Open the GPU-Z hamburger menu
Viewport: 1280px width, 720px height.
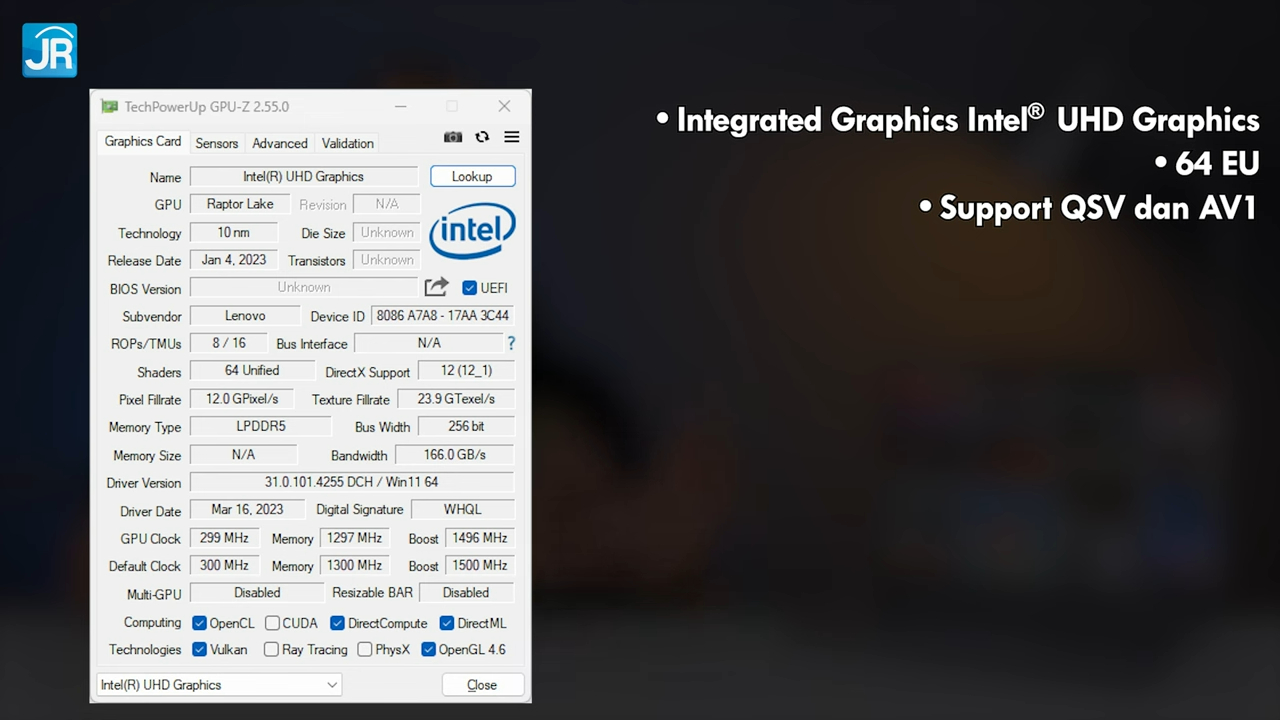click(511, 137)
